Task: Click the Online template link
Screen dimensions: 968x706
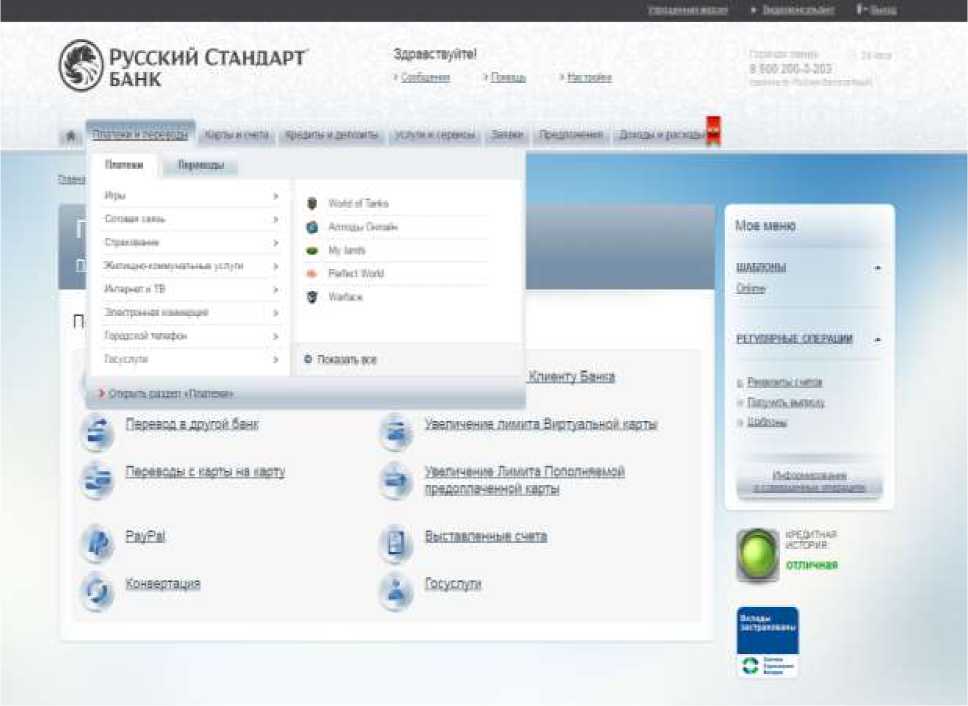Action: [751, 288]
